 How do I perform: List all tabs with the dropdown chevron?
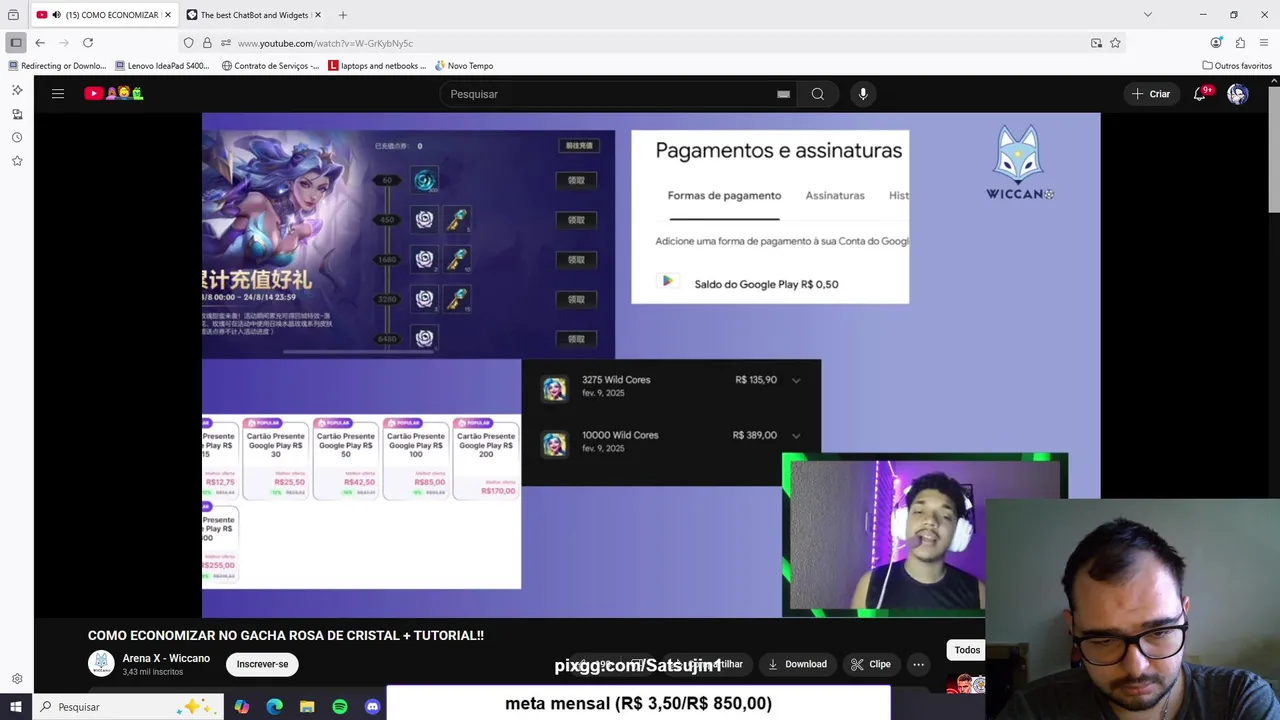[1148, 15]
